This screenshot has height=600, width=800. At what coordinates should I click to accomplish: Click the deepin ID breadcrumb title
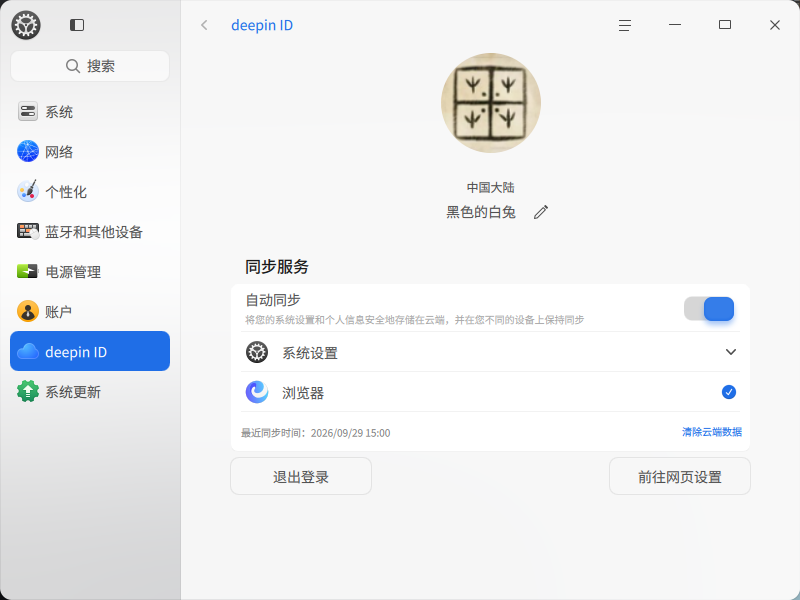262,25
